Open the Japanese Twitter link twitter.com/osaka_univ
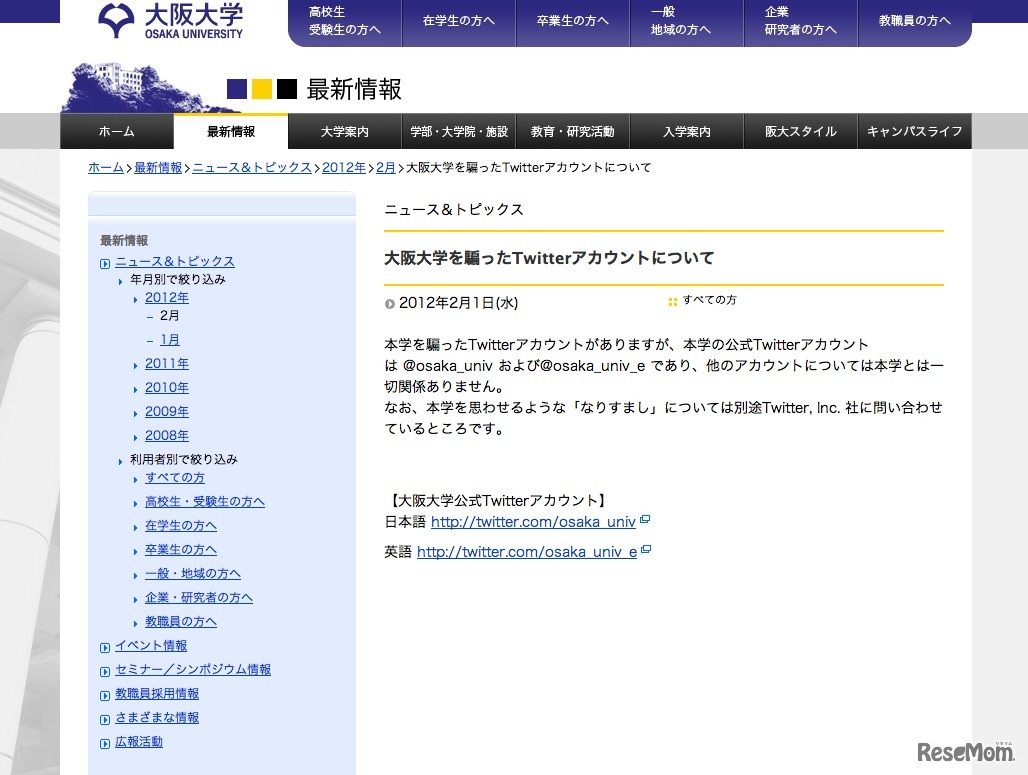 click(x=533, y=522)
